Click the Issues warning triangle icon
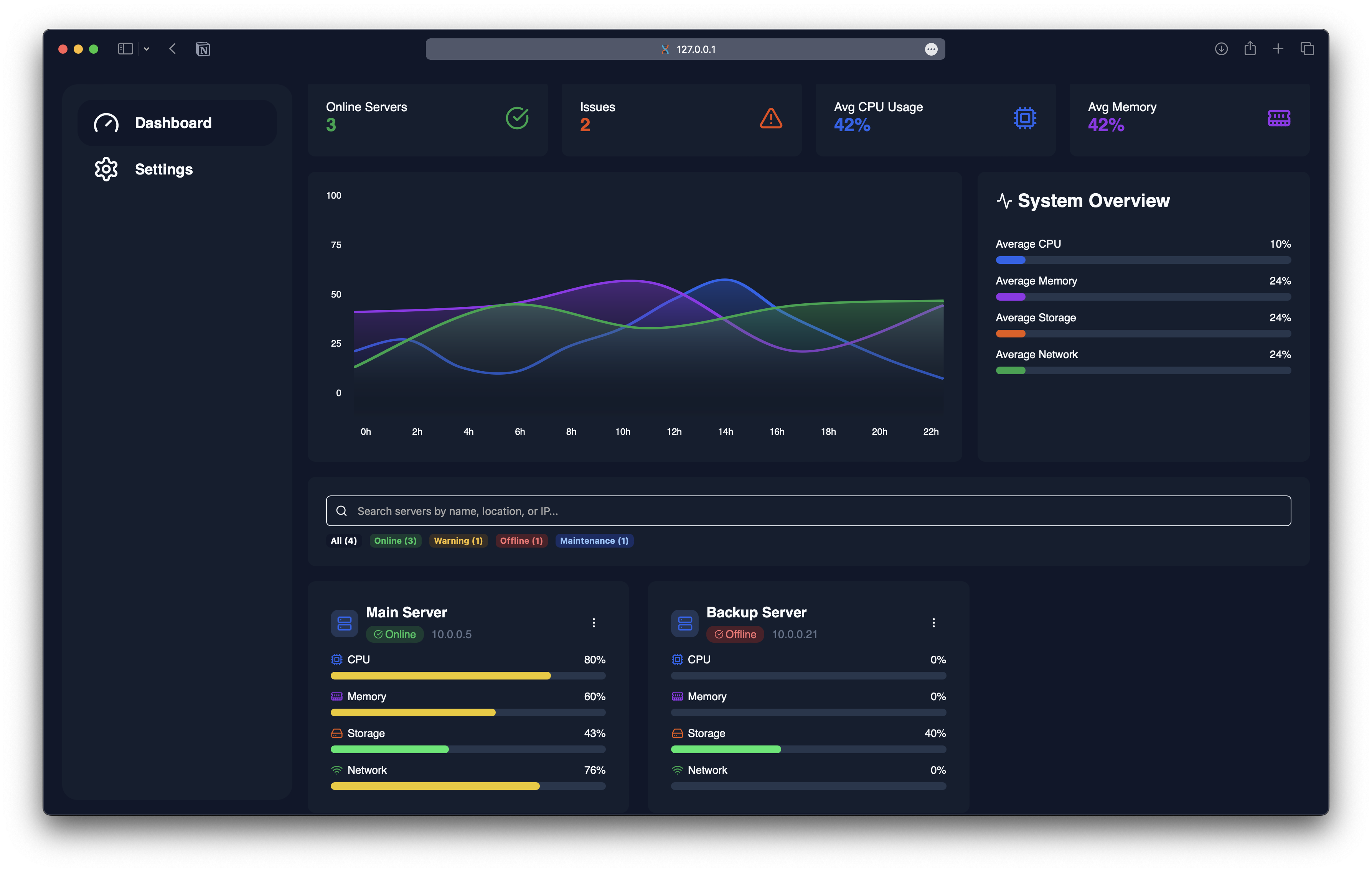The image size is (1372, 872). click(771, 118)
